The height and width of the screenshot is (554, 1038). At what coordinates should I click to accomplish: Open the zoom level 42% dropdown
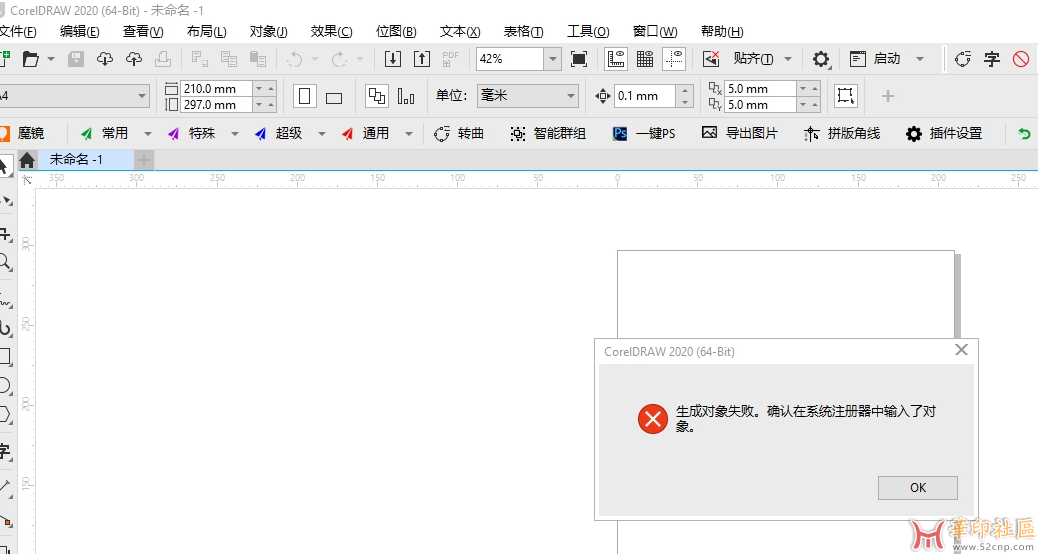pyautogui.click(x=552, y=59)
